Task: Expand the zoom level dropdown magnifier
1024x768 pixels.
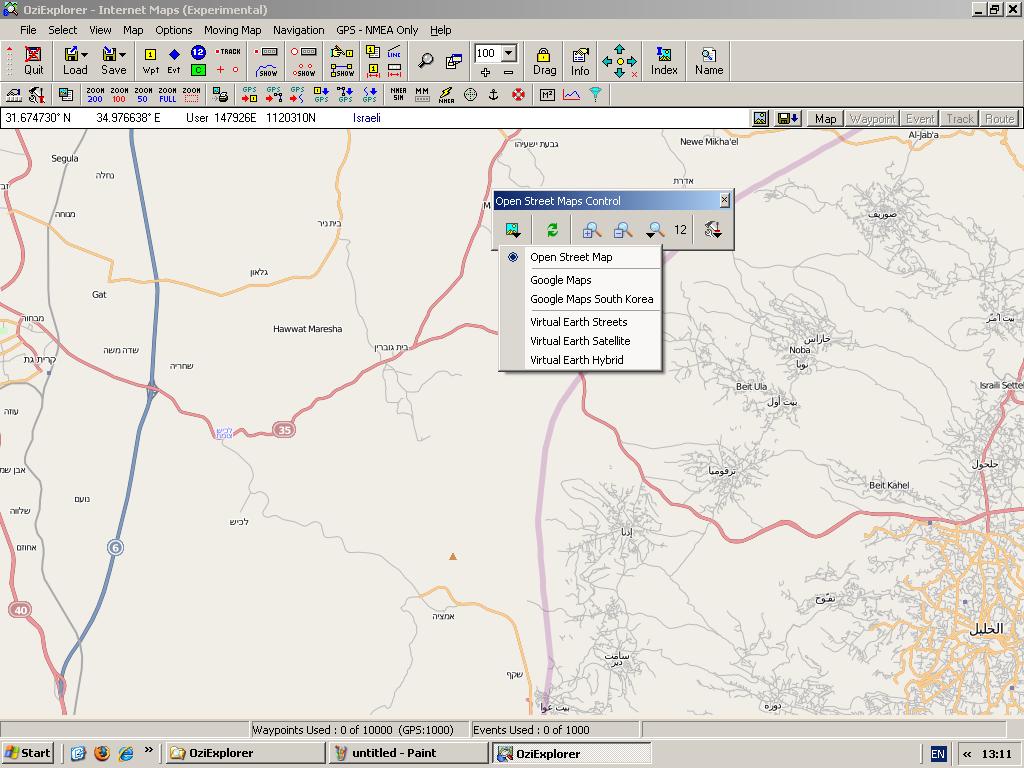Action: click(x=655, y=230)
